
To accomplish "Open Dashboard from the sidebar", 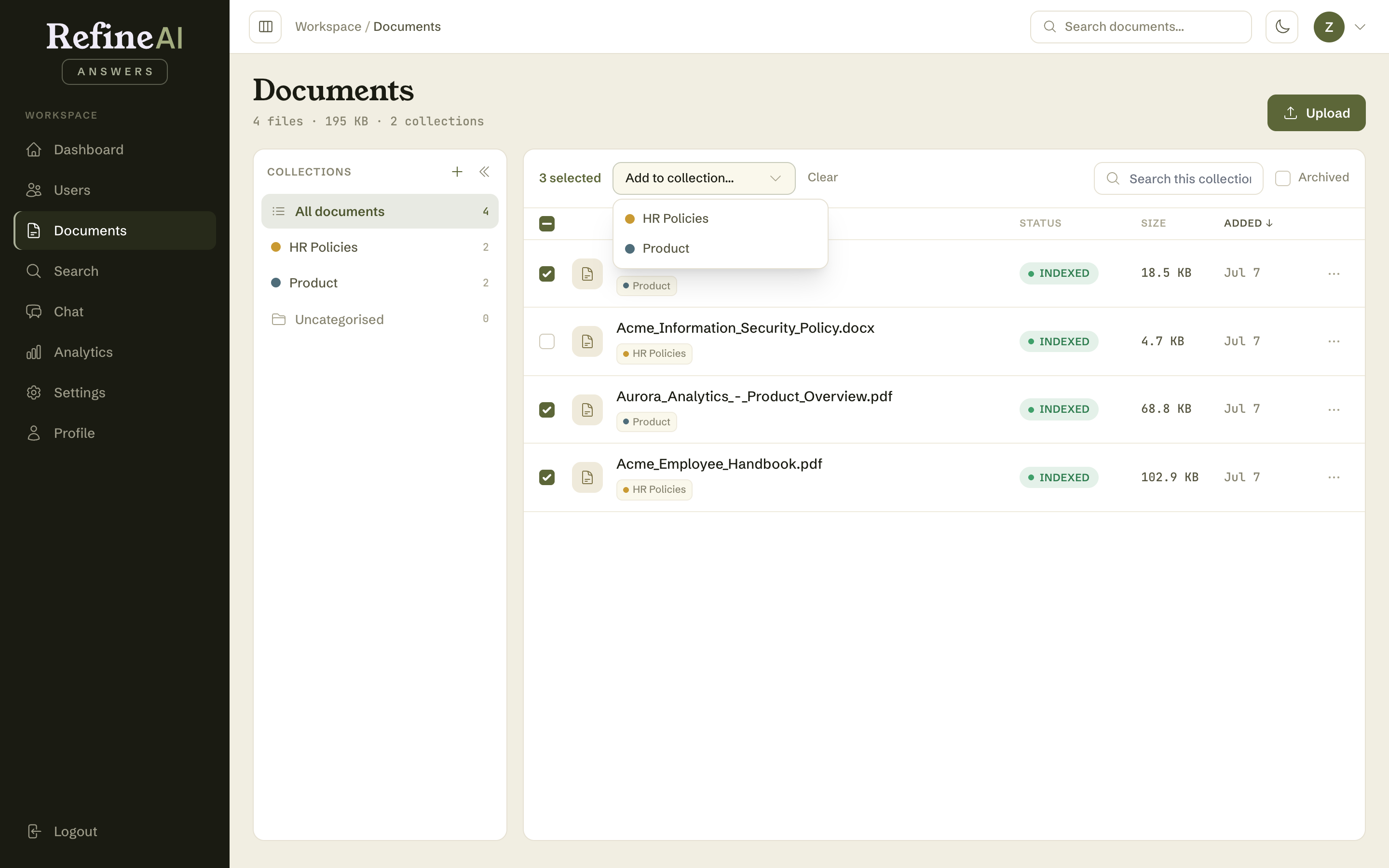I will pyautogui.click(x=115, y=150).
